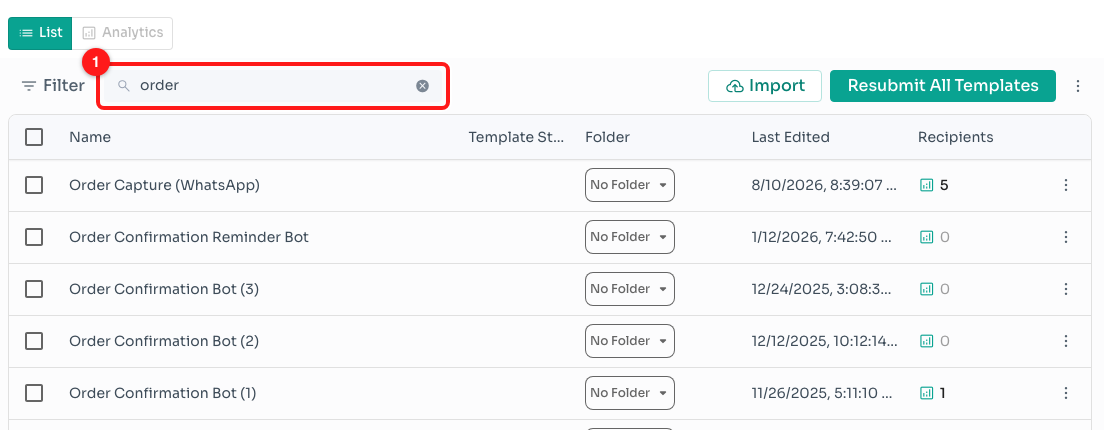Image resolution: width=1104 pixels, height=430 pixels.
Task: Open row menu for Order Confirmation Bot (2)
Action: coord(1066,341)
